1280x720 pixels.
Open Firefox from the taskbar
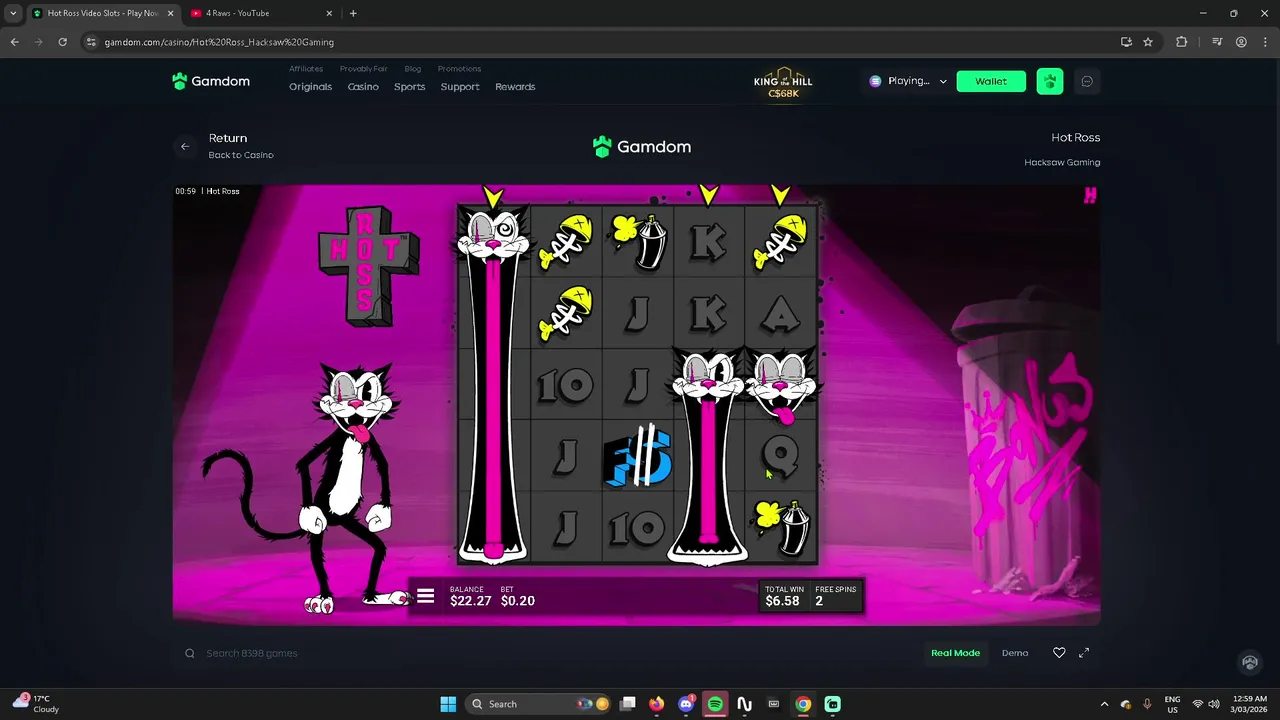pyautogui.click(x=657, y=704)
